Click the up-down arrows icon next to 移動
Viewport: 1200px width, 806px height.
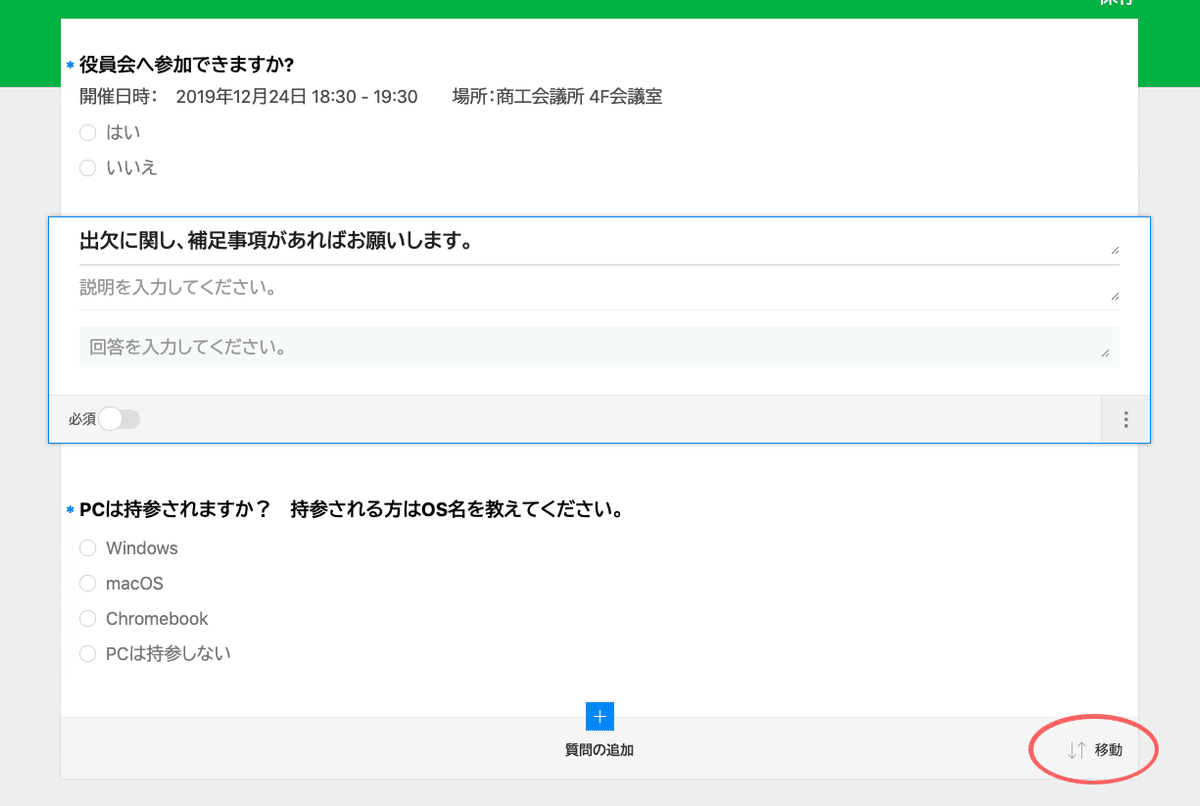1075,749
